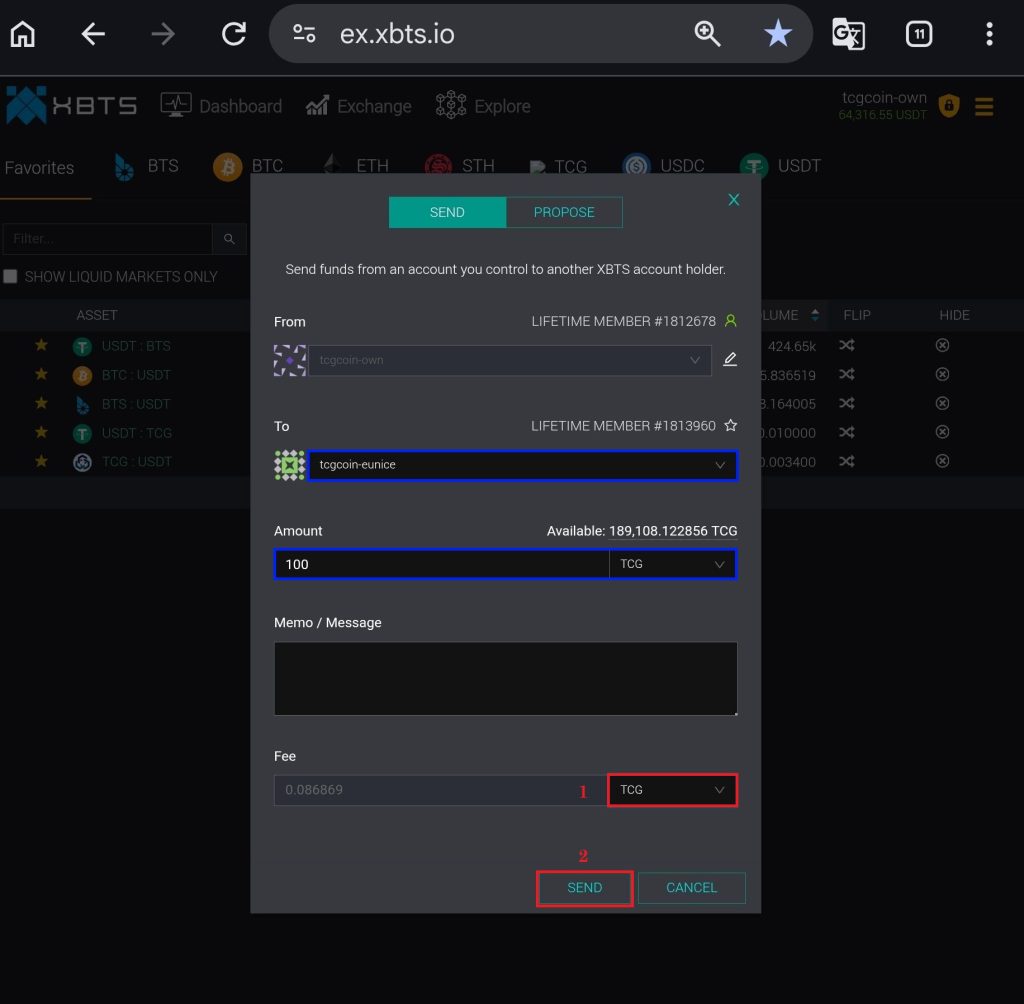This screenshot has width=1024, height=1004.
Task: Click the browser home icon
Action: click(22, 35)
